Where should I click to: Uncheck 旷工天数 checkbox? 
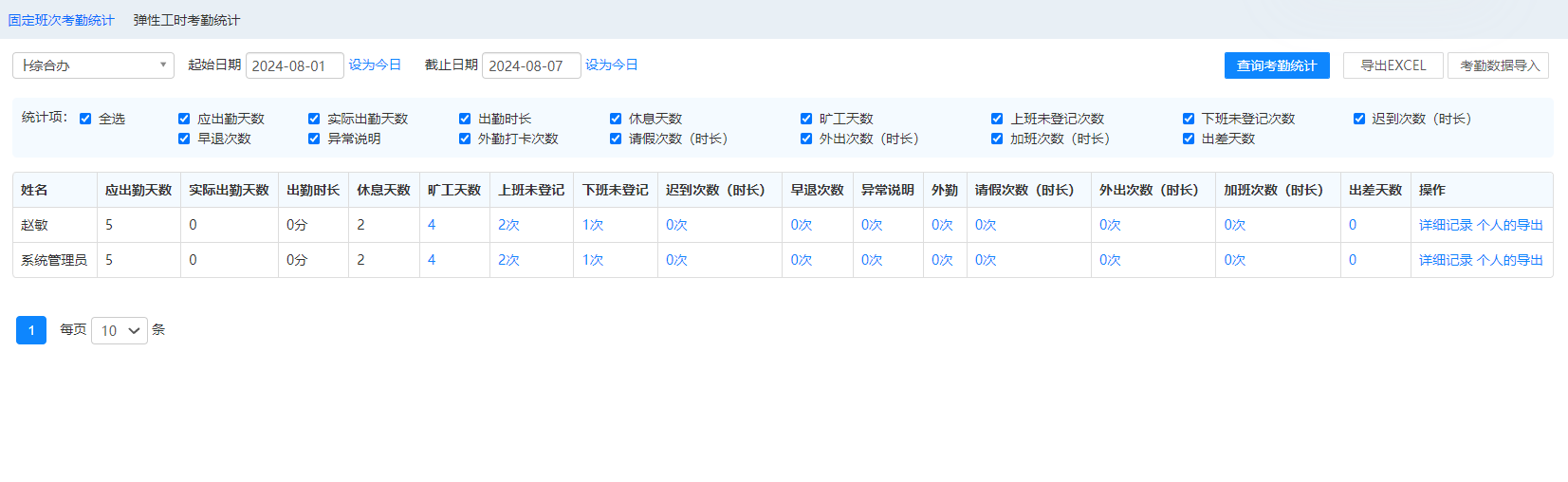[806, 119]
